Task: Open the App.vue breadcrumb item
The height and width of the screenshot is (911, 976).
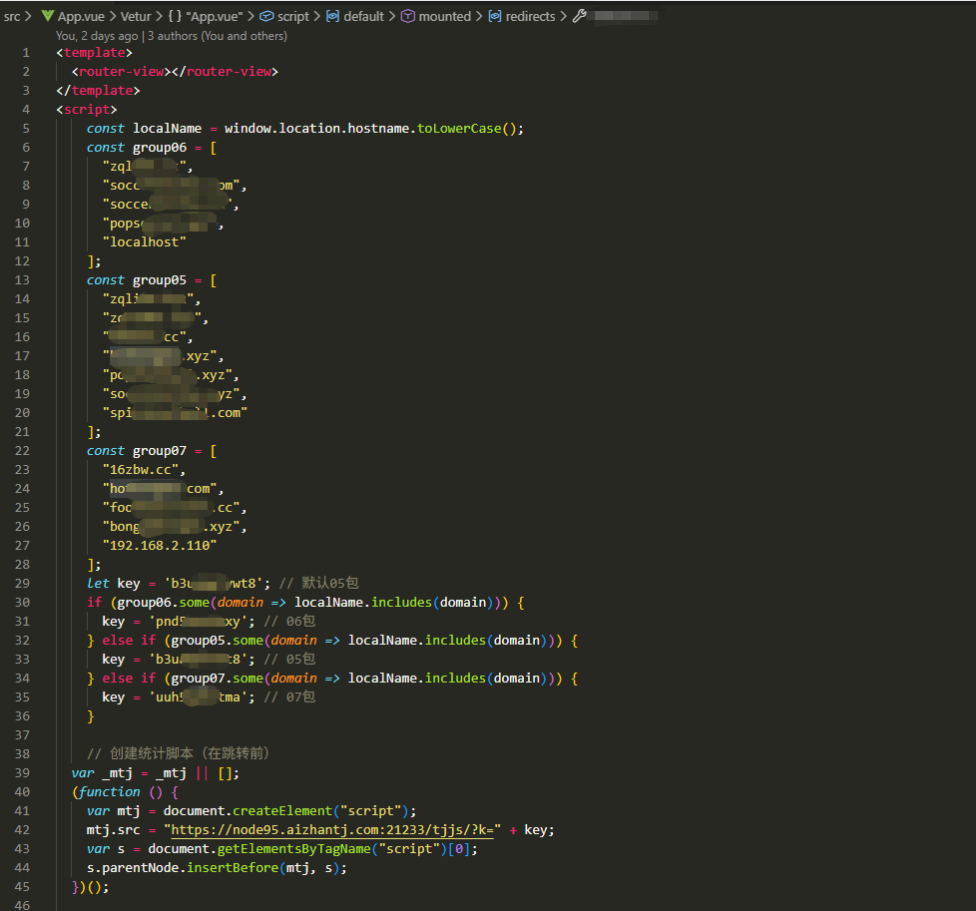Action: 81,17
